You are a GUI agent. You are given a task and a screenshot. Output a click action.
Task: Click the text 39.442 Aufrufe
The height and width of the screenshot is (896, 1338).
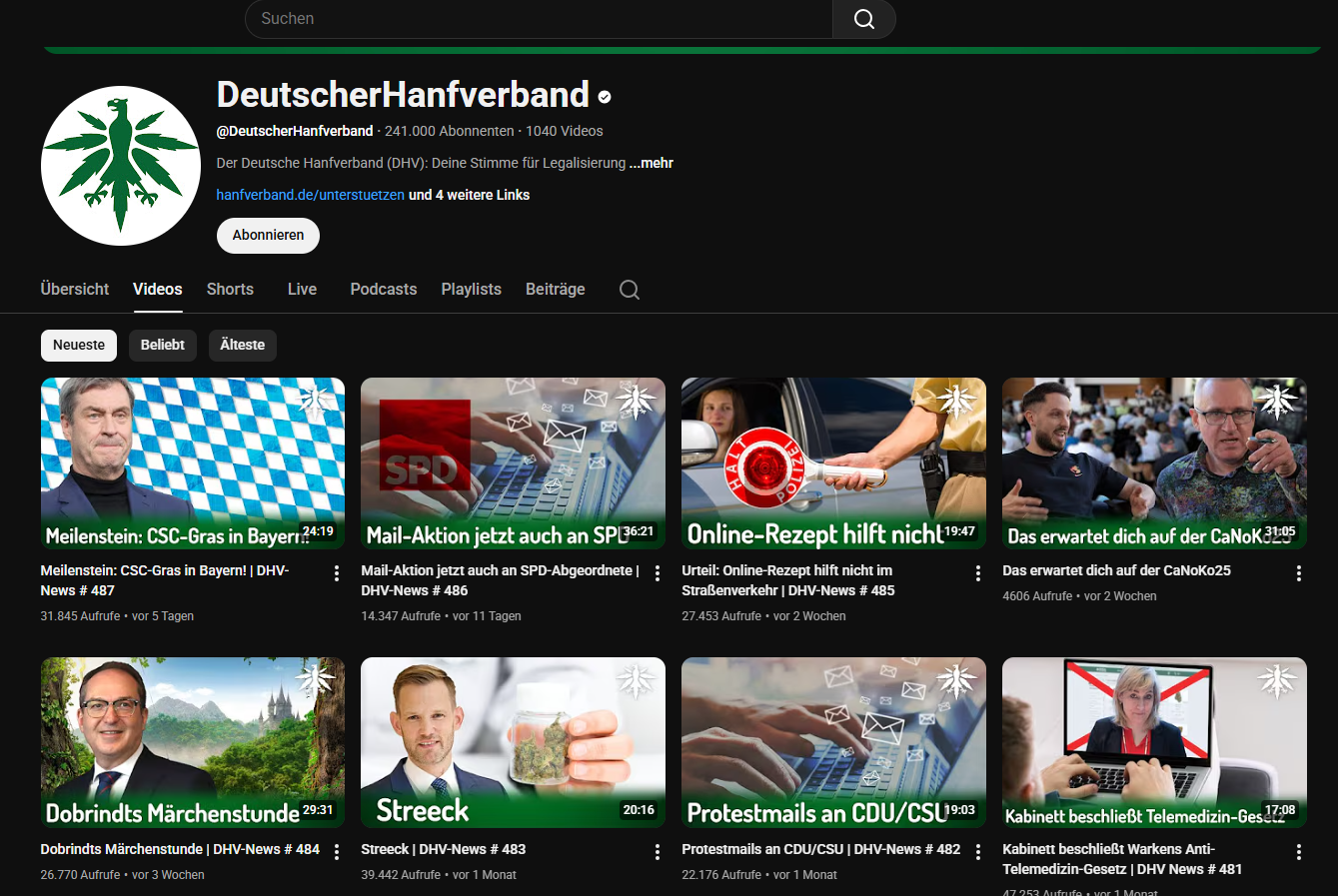tap(401, 875)
